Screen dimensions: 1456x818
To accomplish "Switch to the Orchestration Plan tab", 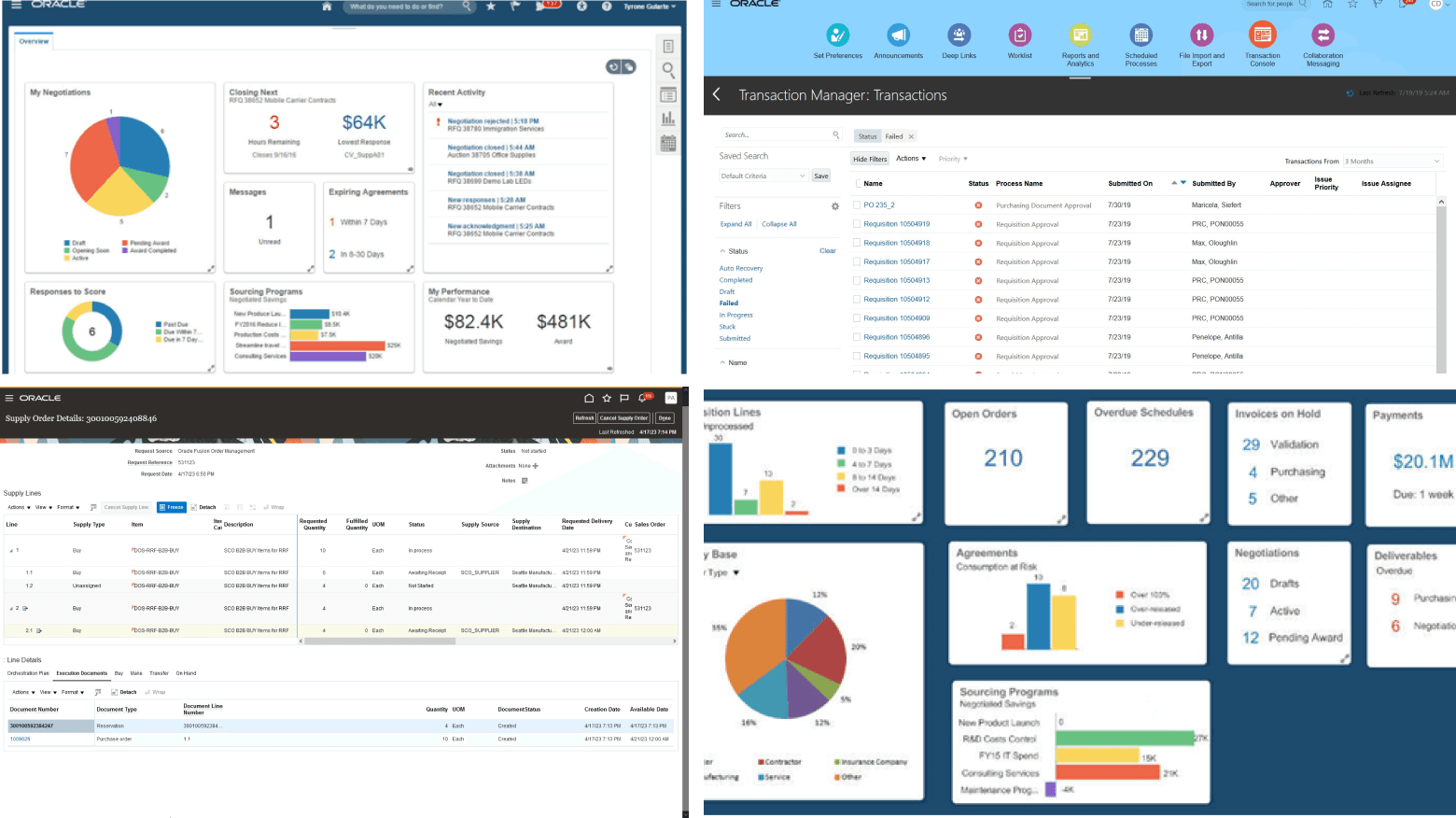I will [28, 673].
